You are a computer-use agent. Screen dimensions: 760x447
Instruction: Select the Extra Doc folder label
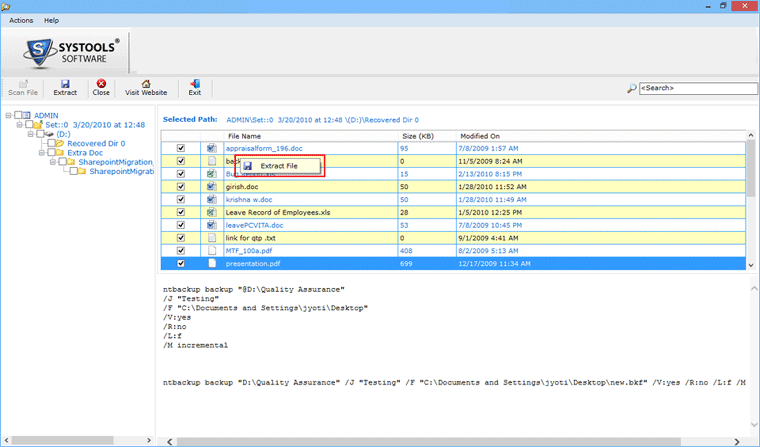(x=85, y=153)
